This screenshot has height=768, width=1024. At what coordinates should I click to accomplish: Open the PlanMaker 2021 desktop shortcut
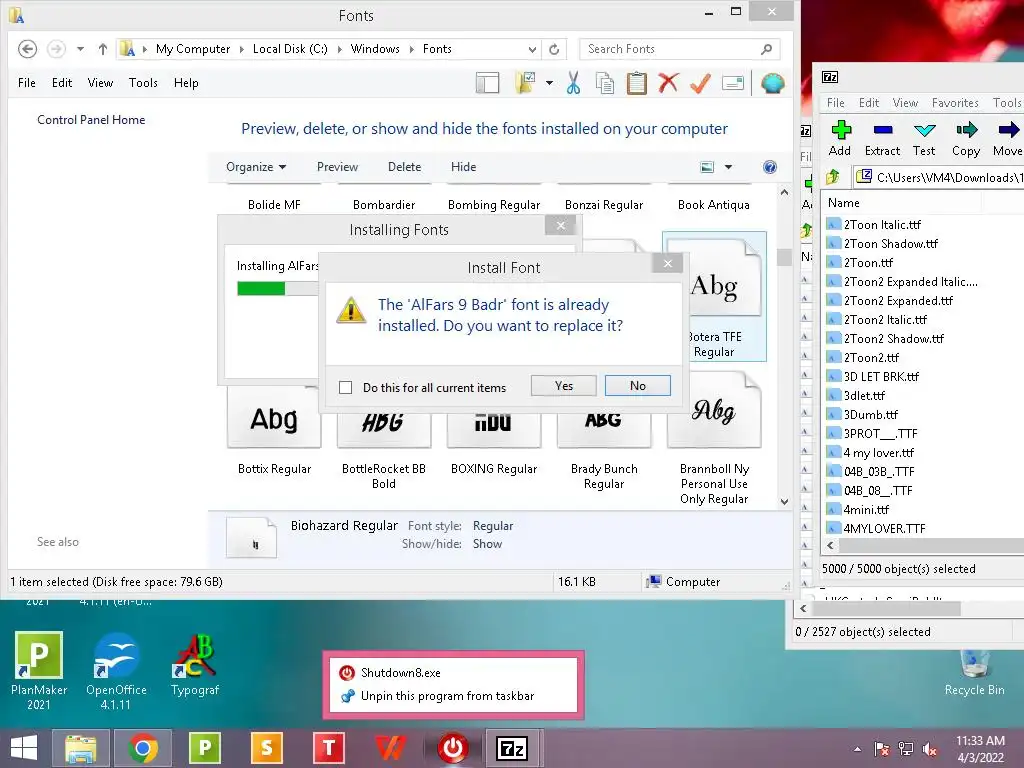(39, 671)
